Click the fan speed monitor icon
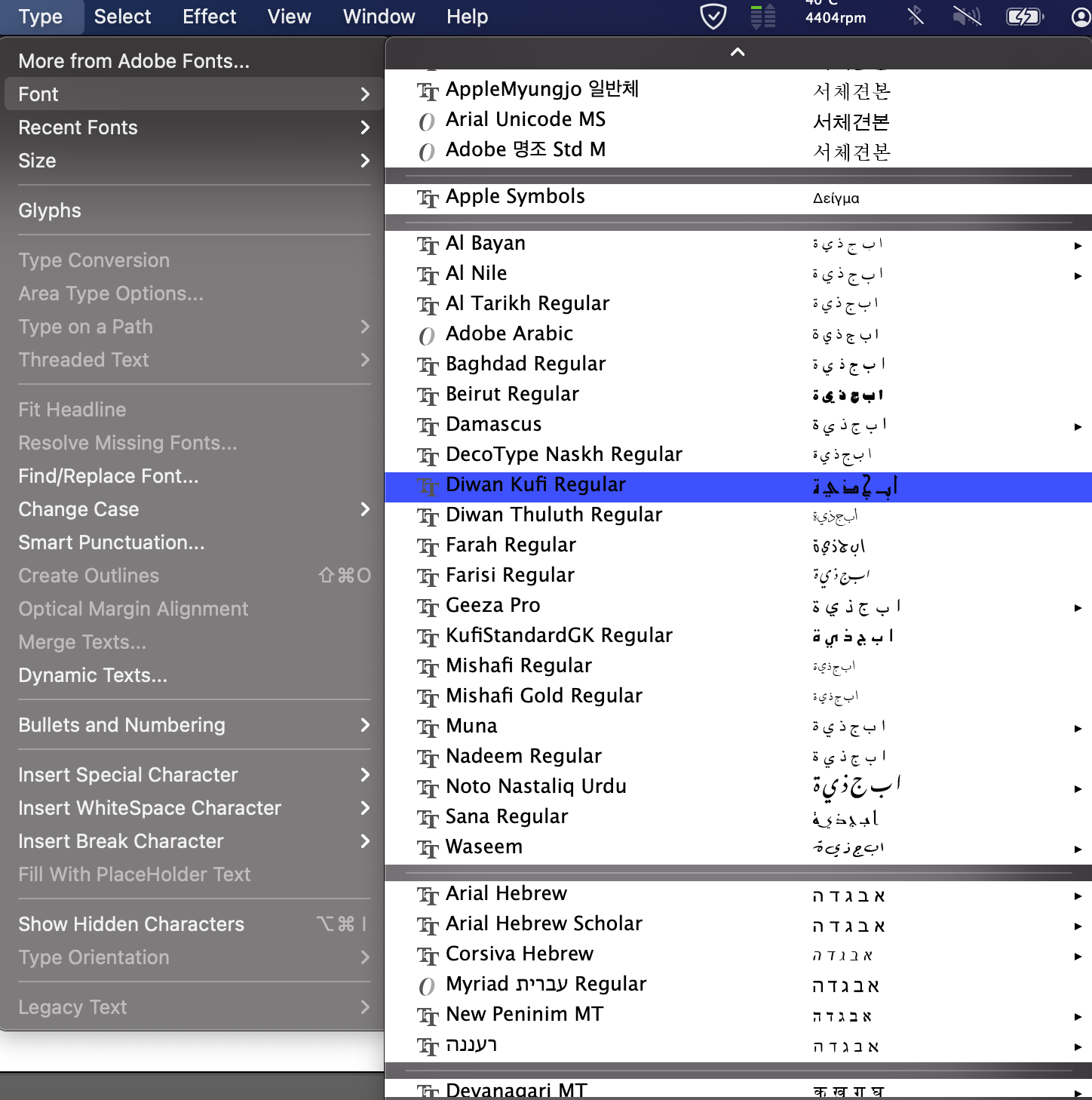 (x=763, y=16)
